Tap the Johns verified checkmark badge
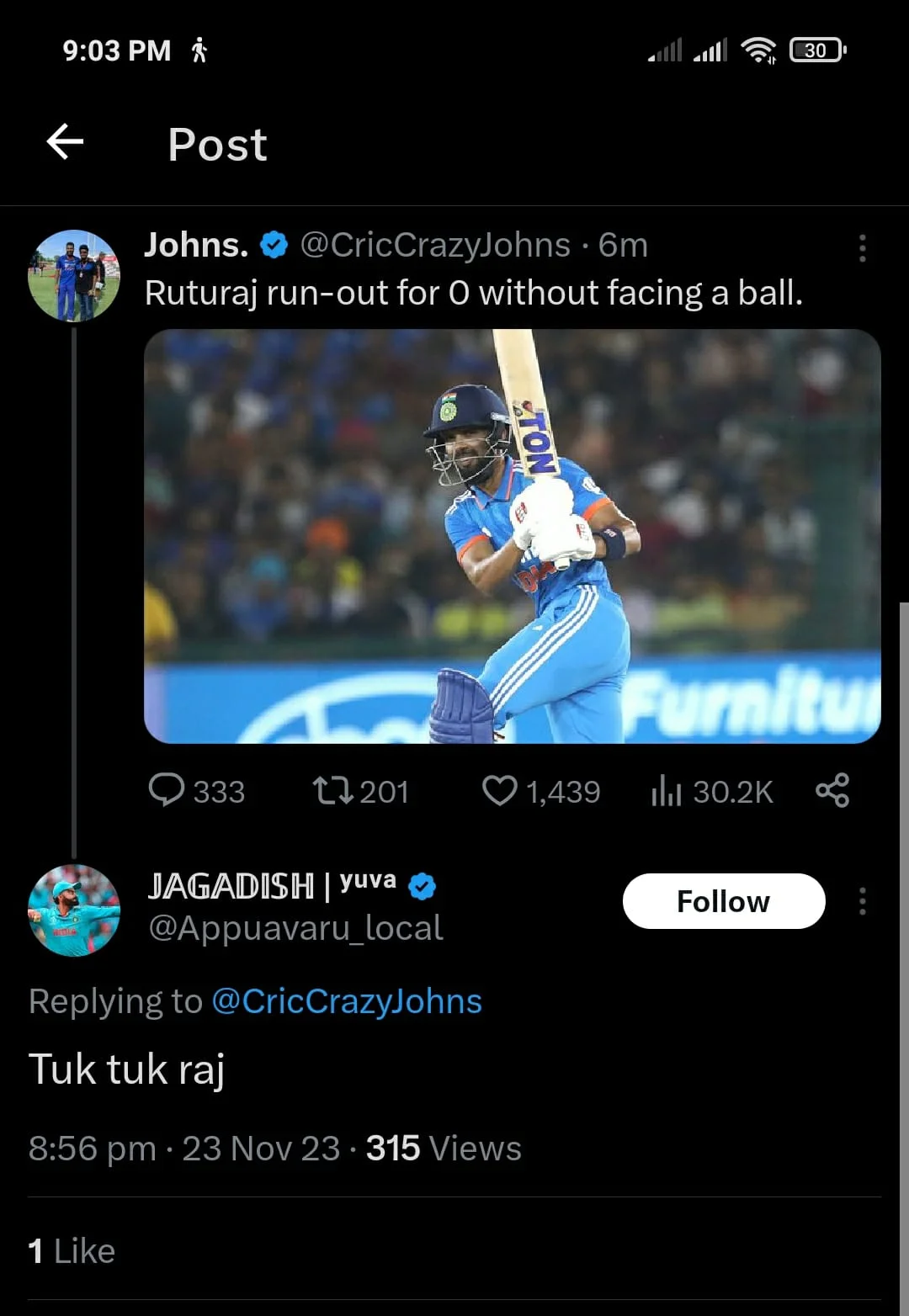Image resolution: width=909 pixels, height=1316 pixels. click(x=274, y=245)
